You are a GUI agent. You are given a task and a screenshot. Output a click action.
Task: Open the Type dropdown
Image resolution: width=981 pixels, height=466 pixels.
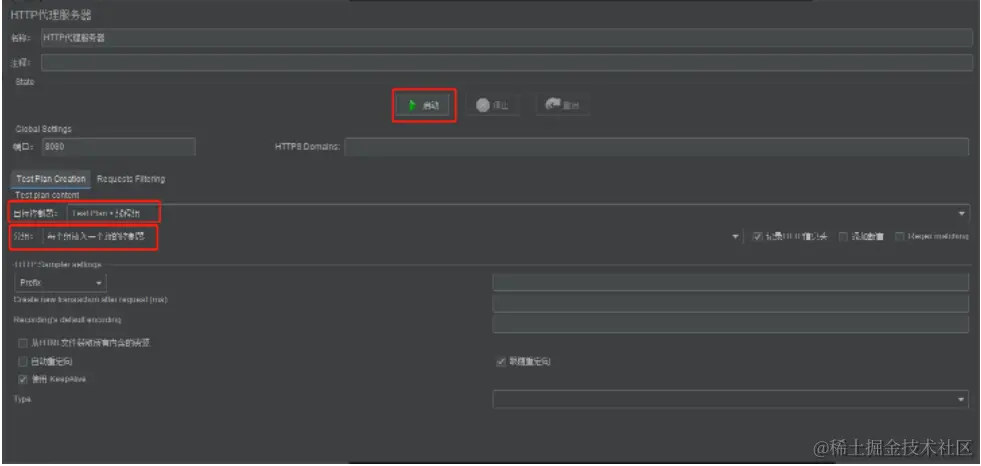[x=730, y=400]
